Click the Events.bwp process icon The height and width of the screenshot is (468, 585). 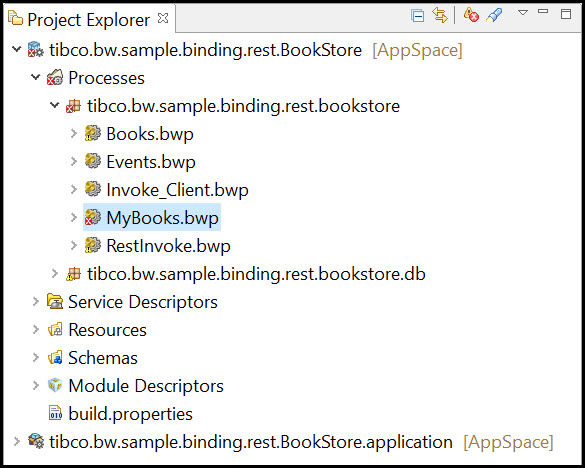(x=93, y=161)
